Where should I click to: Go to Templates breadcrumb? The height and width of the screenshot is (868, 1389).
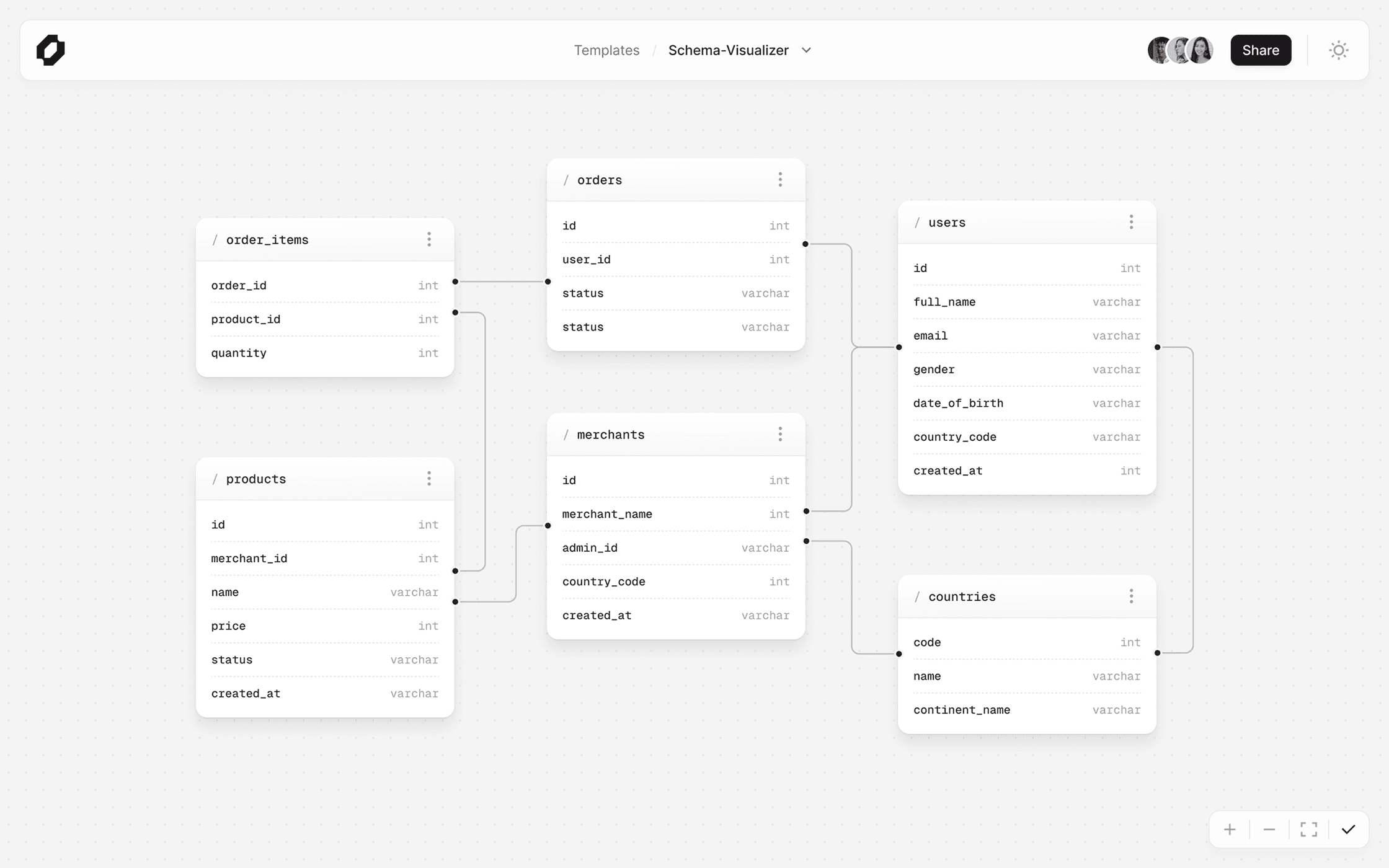tap(606, 50)
